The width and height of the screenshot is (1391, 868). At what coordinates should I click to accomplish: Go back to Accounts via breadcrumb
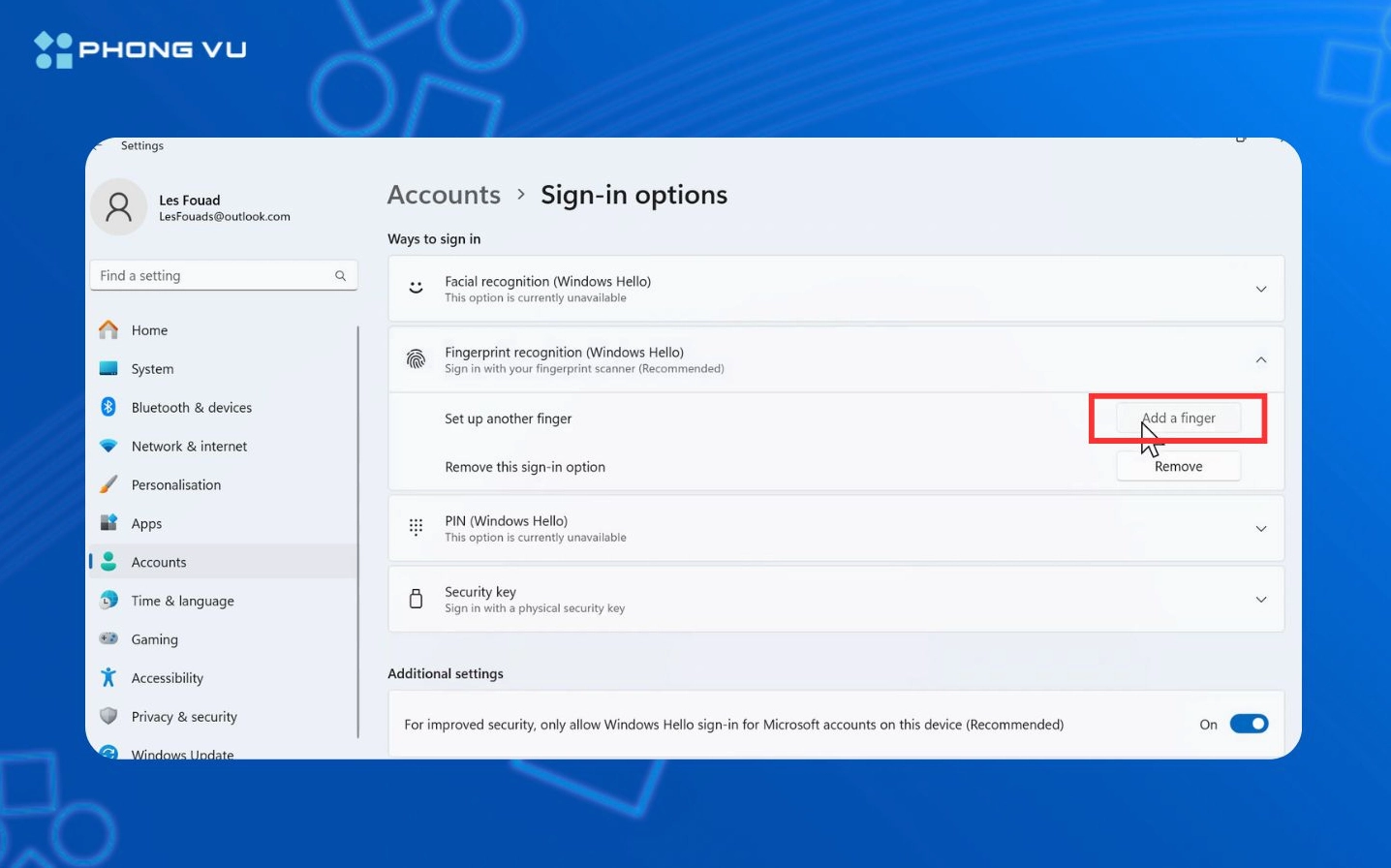(444, 194)
